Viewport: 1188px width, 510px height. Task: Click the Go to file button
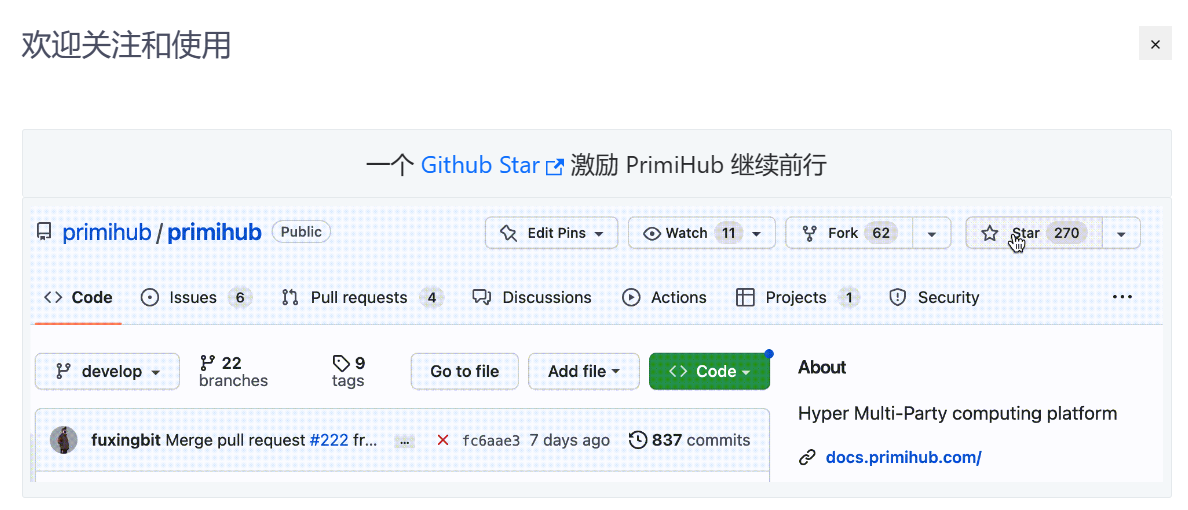464,371
